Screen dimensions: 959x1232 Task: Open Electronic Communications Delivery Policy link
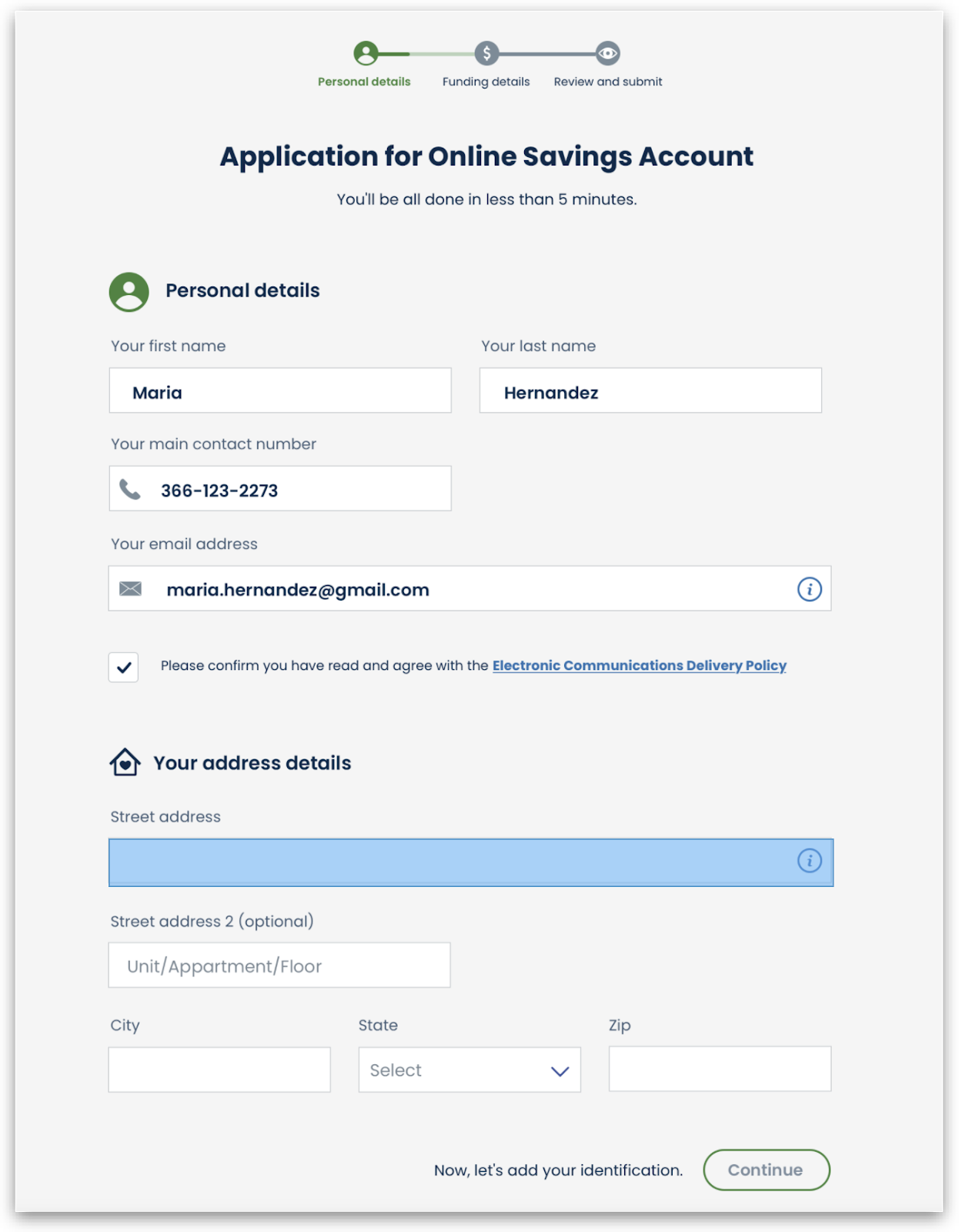[639, 665]
